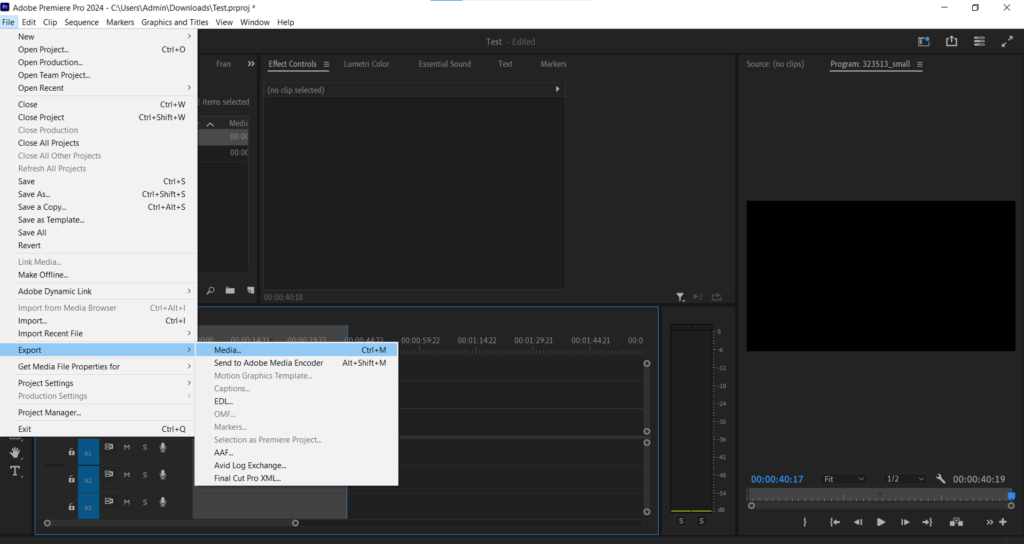
Task: Open Quick Export share icon
Action: tap(951, 41)
